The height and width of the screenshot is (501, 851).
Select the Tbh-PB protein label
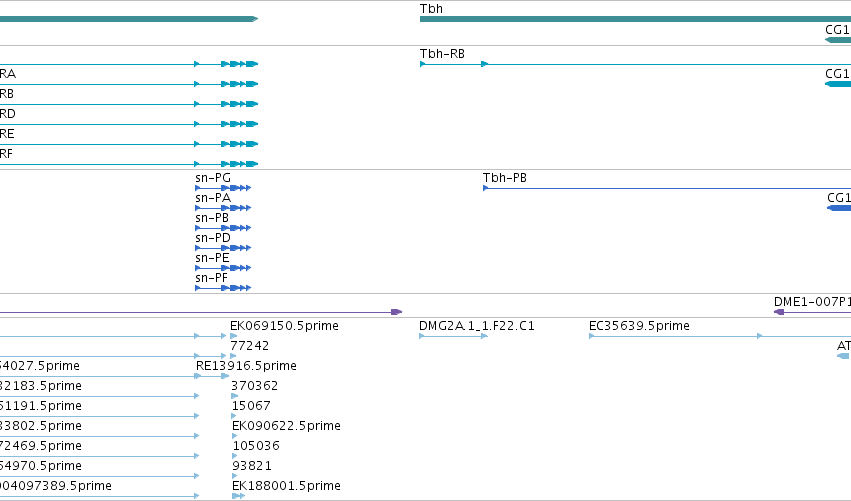pos(504,177)
